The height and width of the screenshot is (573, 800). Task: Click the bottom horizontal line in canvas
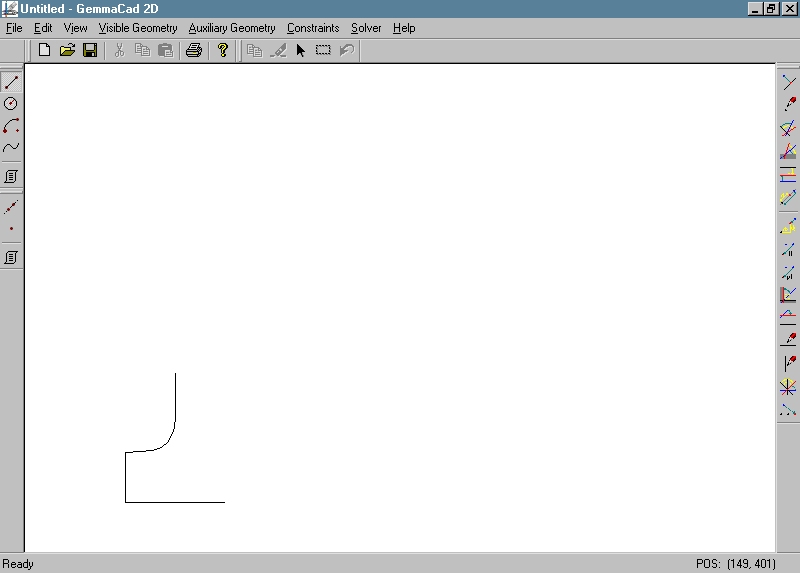point(175,502)
